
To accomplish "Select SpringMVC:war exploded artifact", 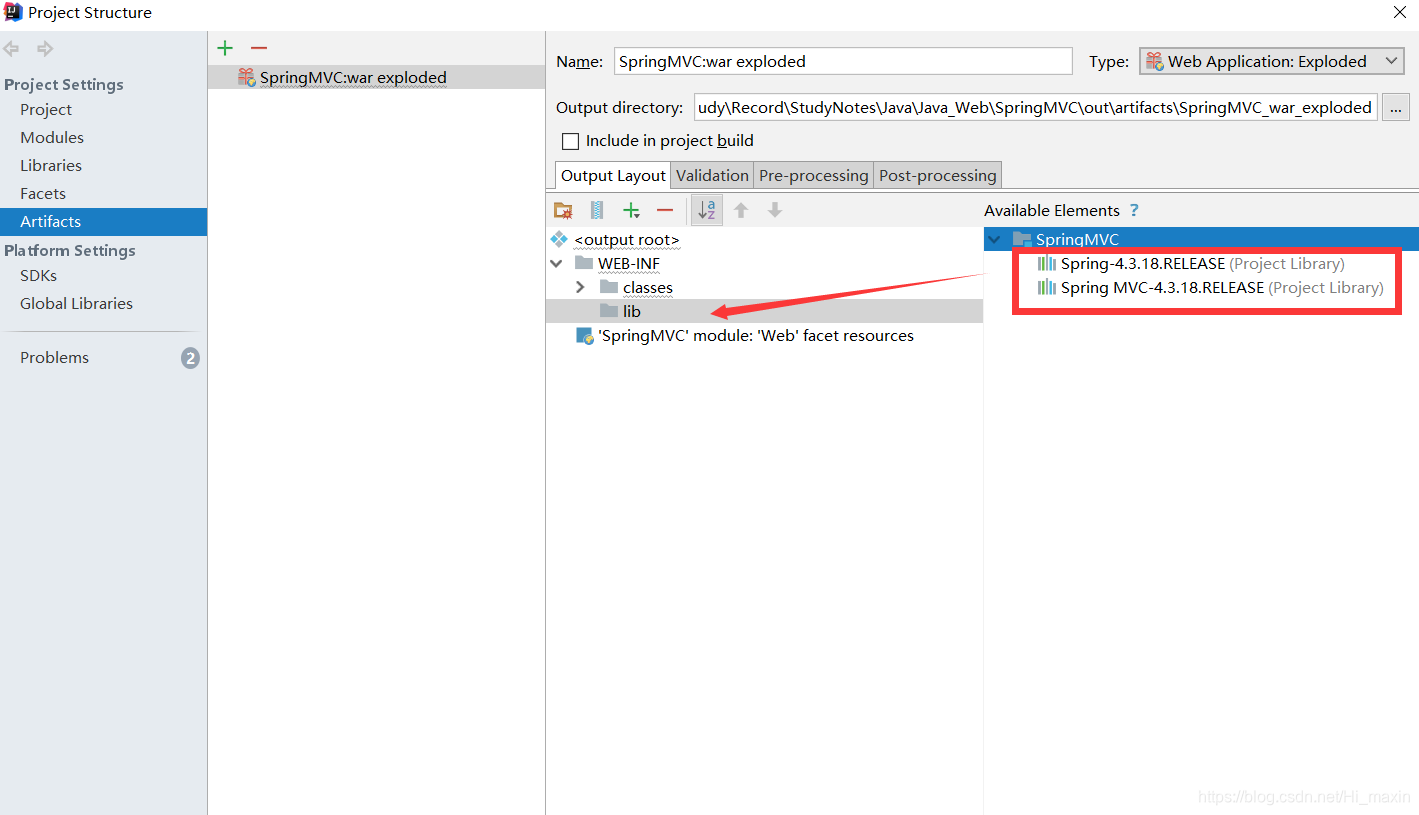I will tap(377, 77).
